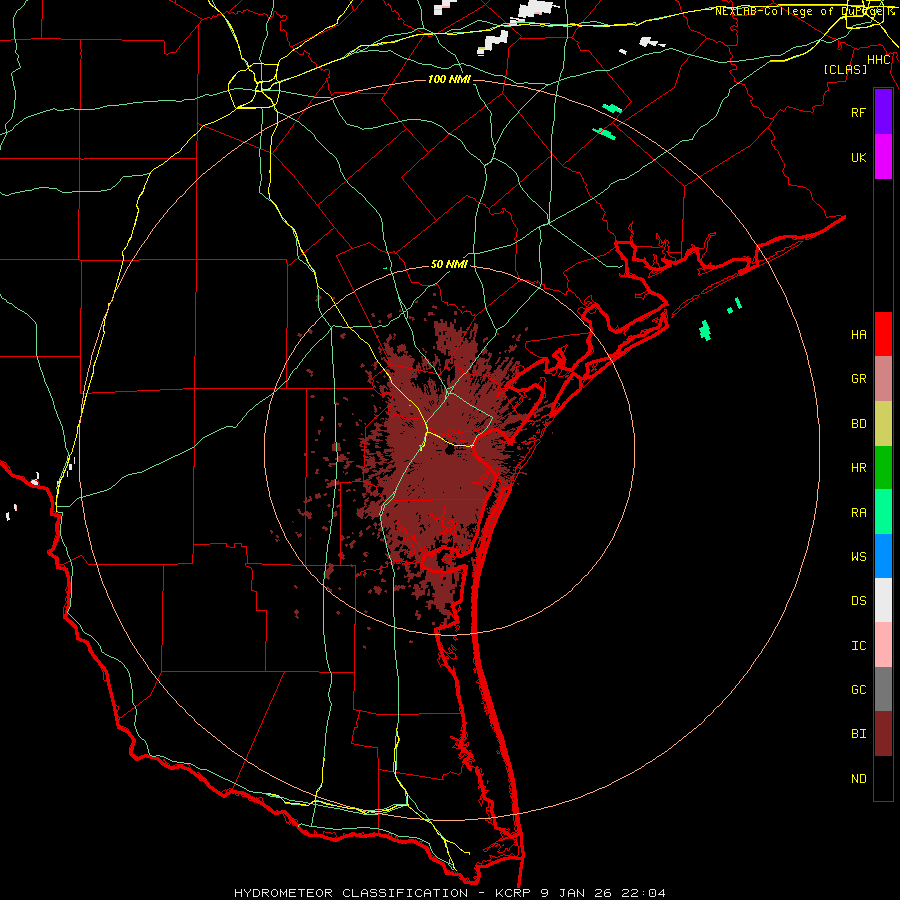The width and height of the screenshot is (900, 900).
Task: Click the HA legend label
Action: pos(858,335)
